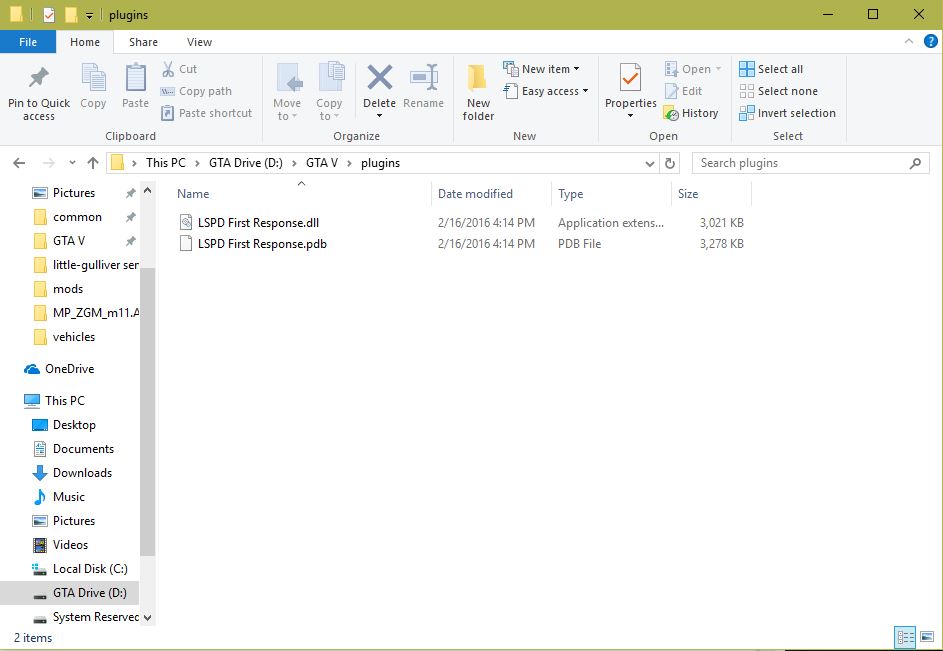This screenshot has height=651, width=943.
Task: Open the Recent locations dropdown arrow
Action: [x=72, y=163]
